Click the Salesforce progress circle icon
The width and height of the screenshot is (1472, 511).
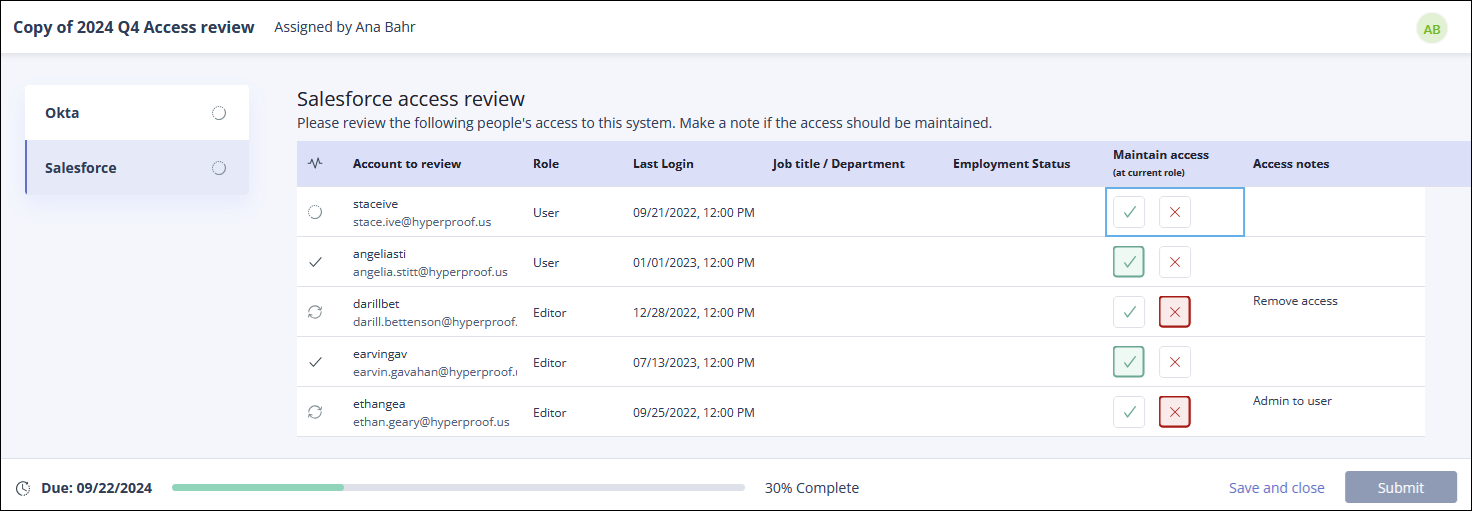tap(219, 168)
